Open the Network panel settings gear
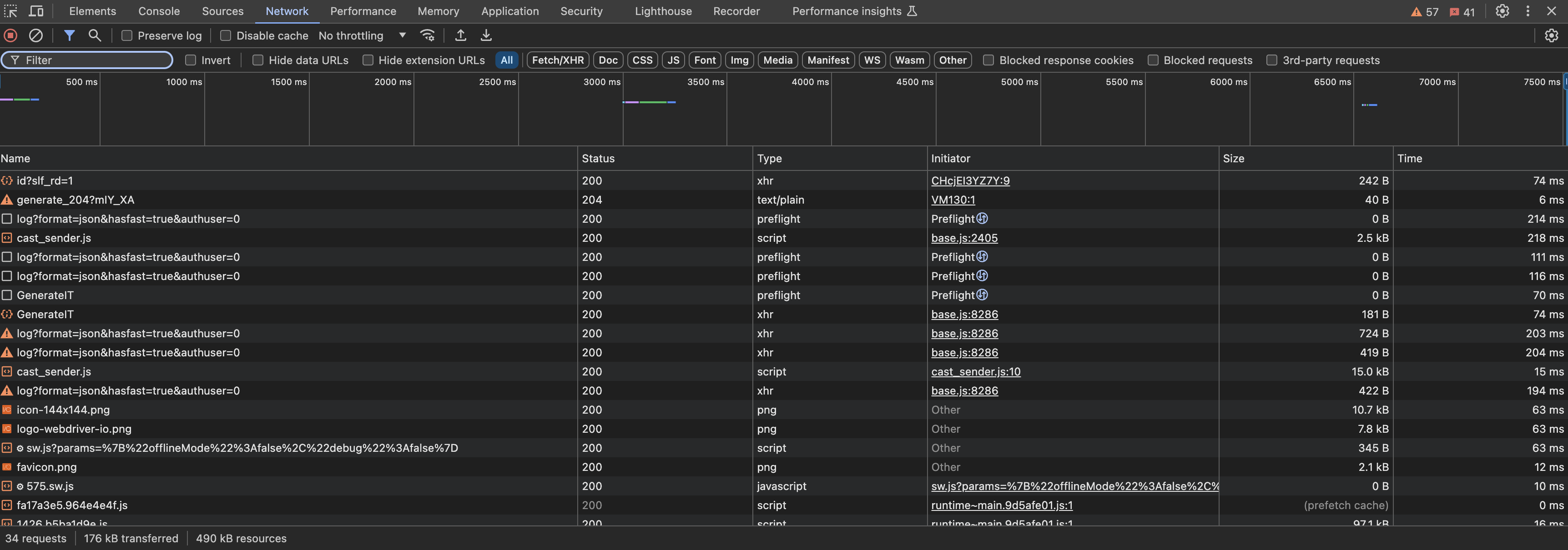 pos(1551,35)
